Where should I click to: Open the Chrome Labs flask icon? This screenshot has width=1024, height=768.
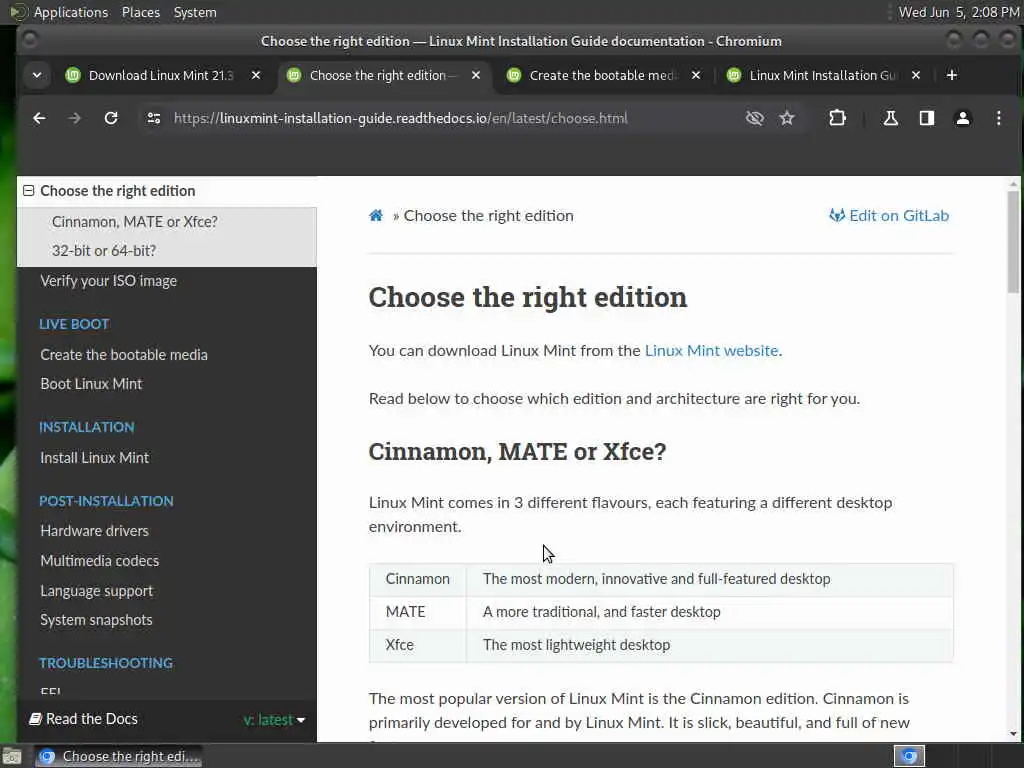click(x=890, y=118)
